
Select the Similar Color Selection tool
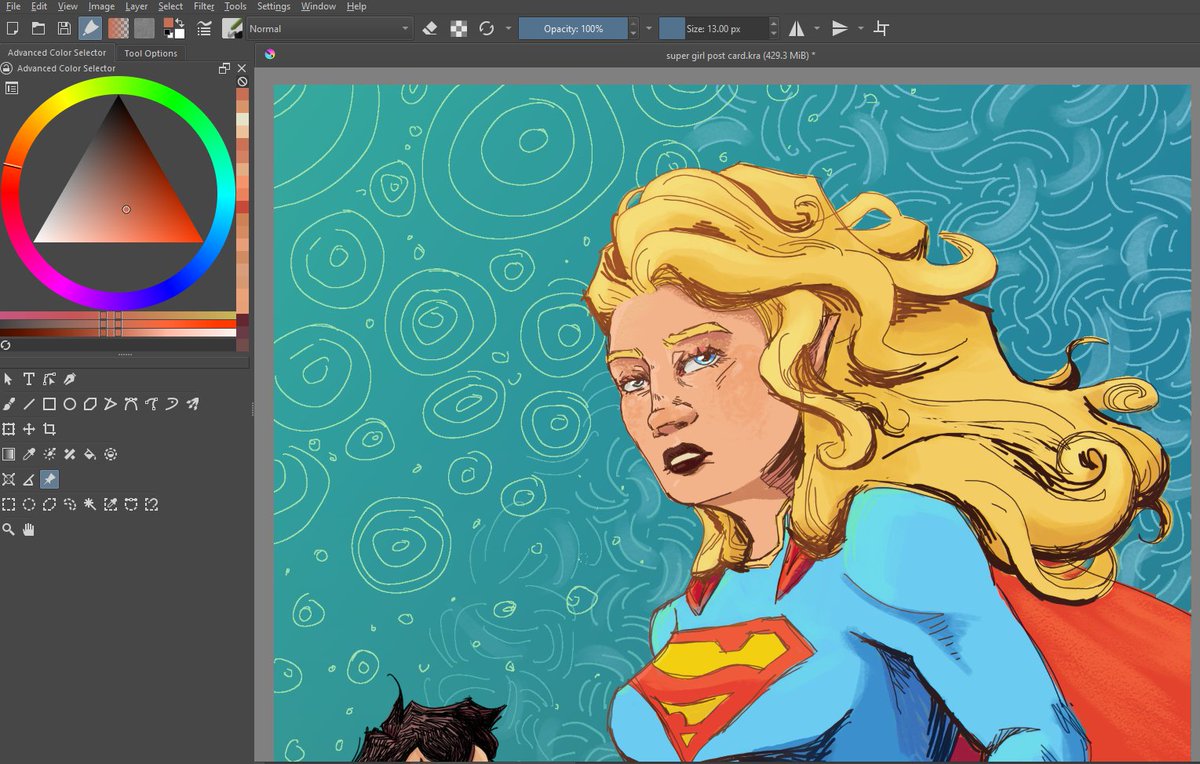pyautogui.click(x=110, y=504)
